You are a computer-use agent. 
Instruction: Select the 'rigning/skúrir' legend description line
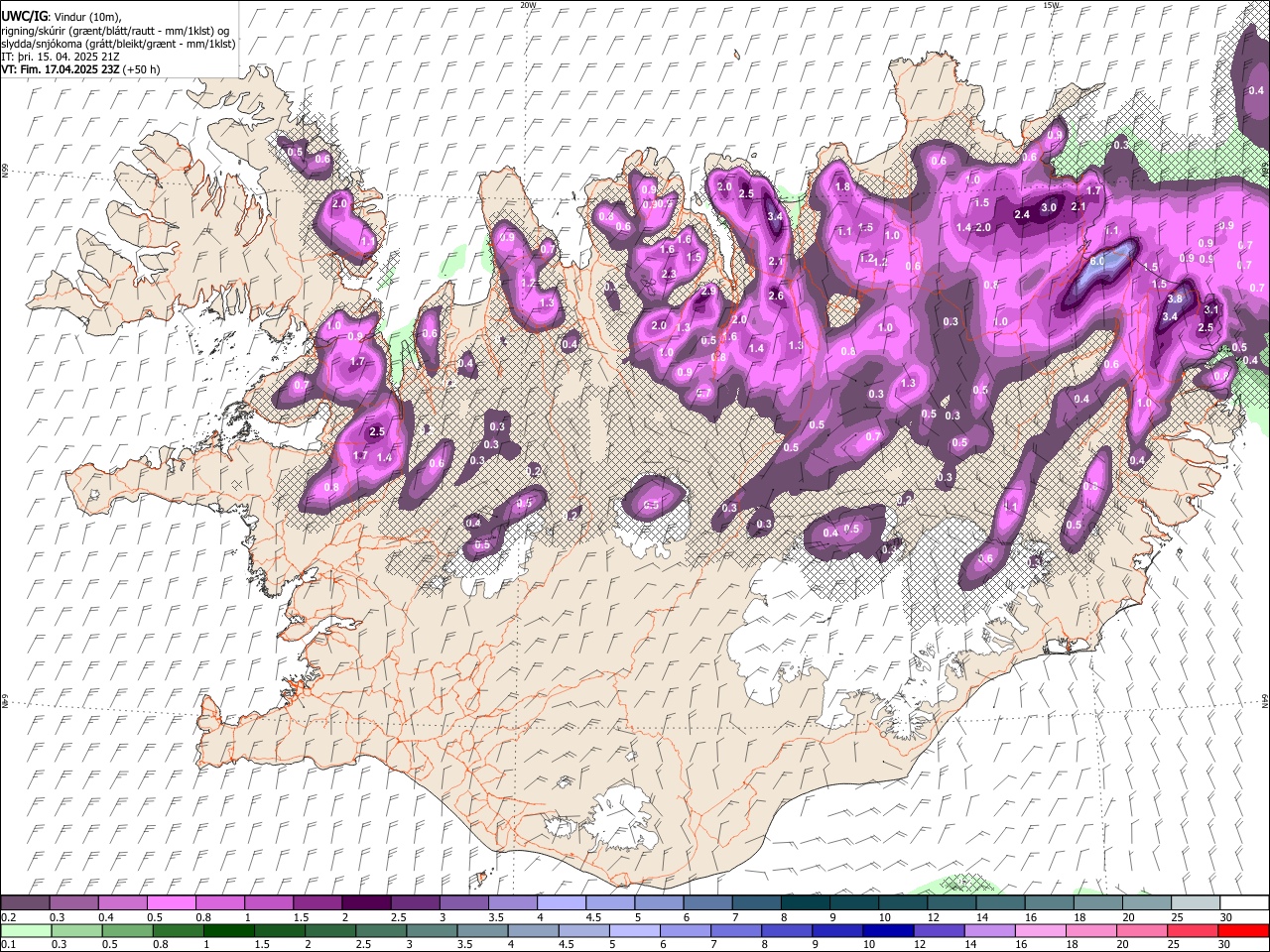(x=115, y=30)
